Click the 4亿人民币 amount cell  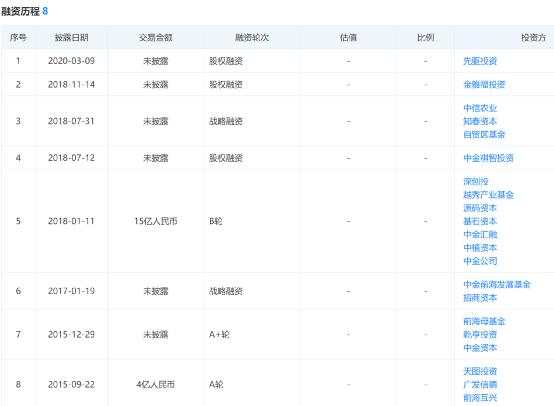click(x=155, y=384)
